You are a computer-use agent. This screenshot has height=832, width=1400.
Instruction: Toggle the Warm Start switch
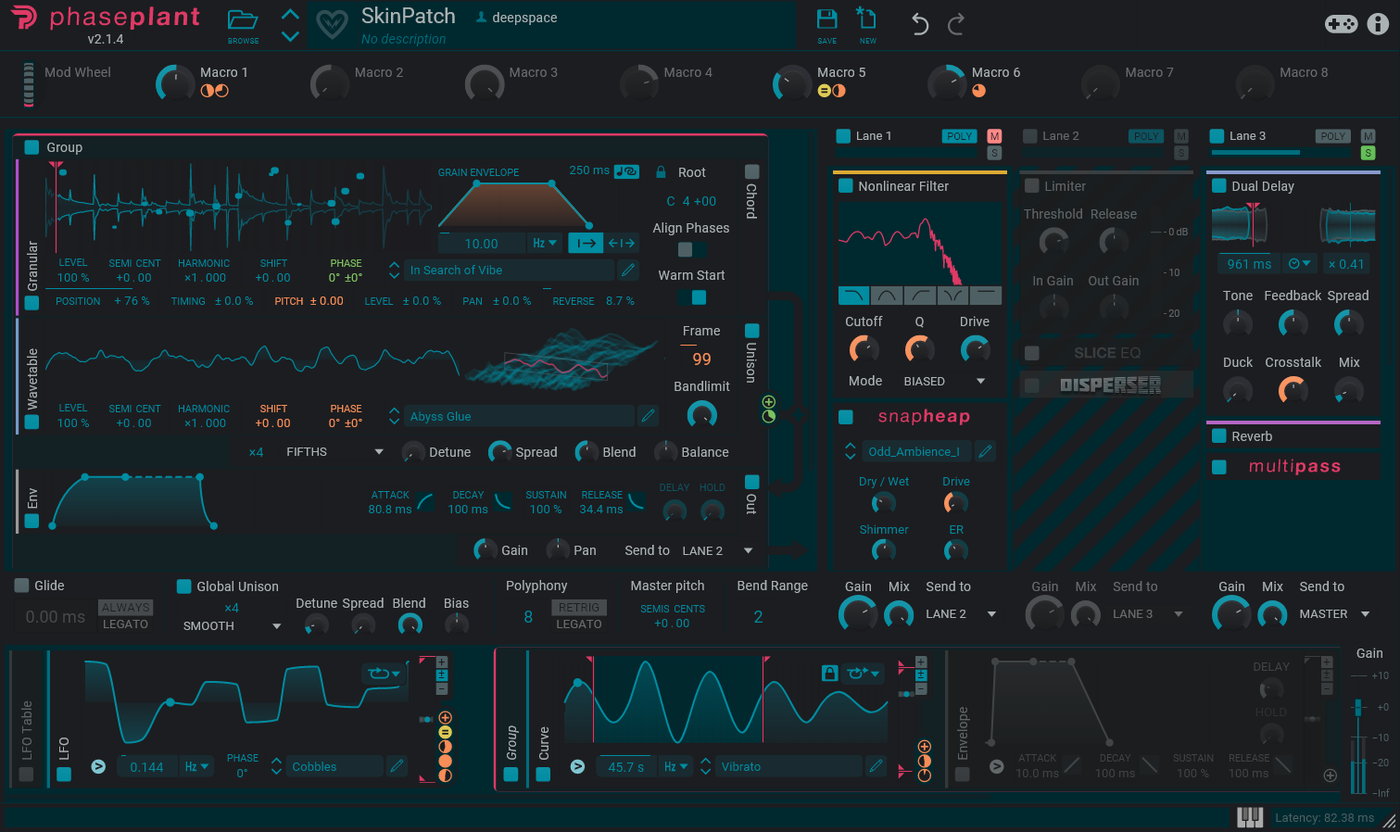pyautogui.click(x=692, y=297)
